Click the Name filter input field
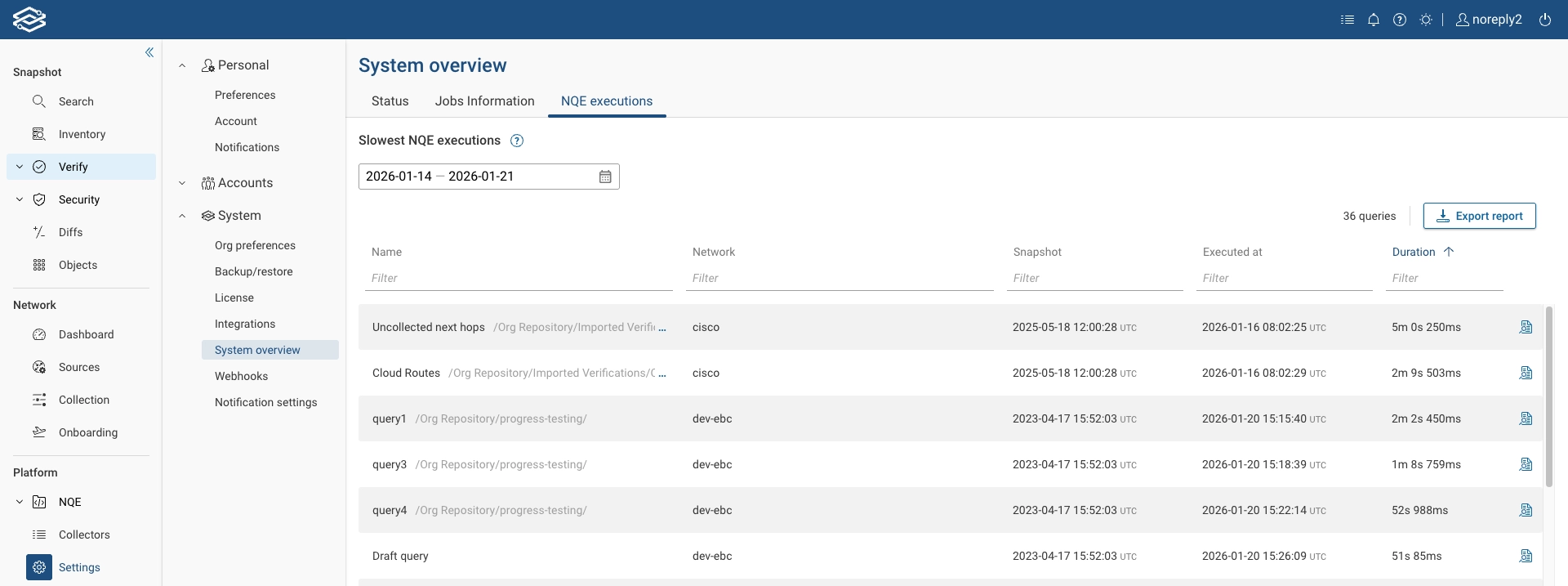The width and height of the screenshot is (1568, 586). point(519,278)
